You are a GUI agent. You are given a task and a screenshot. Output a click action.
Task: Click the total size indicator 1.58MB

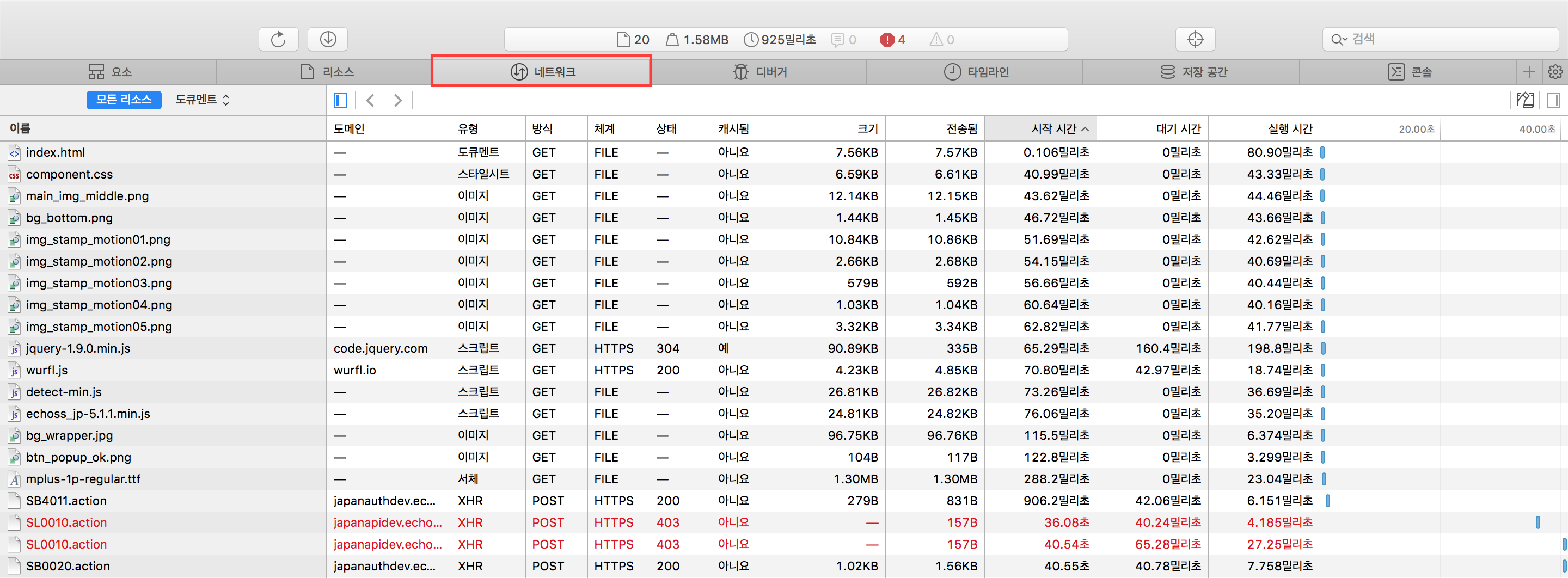tap(697, 40)
